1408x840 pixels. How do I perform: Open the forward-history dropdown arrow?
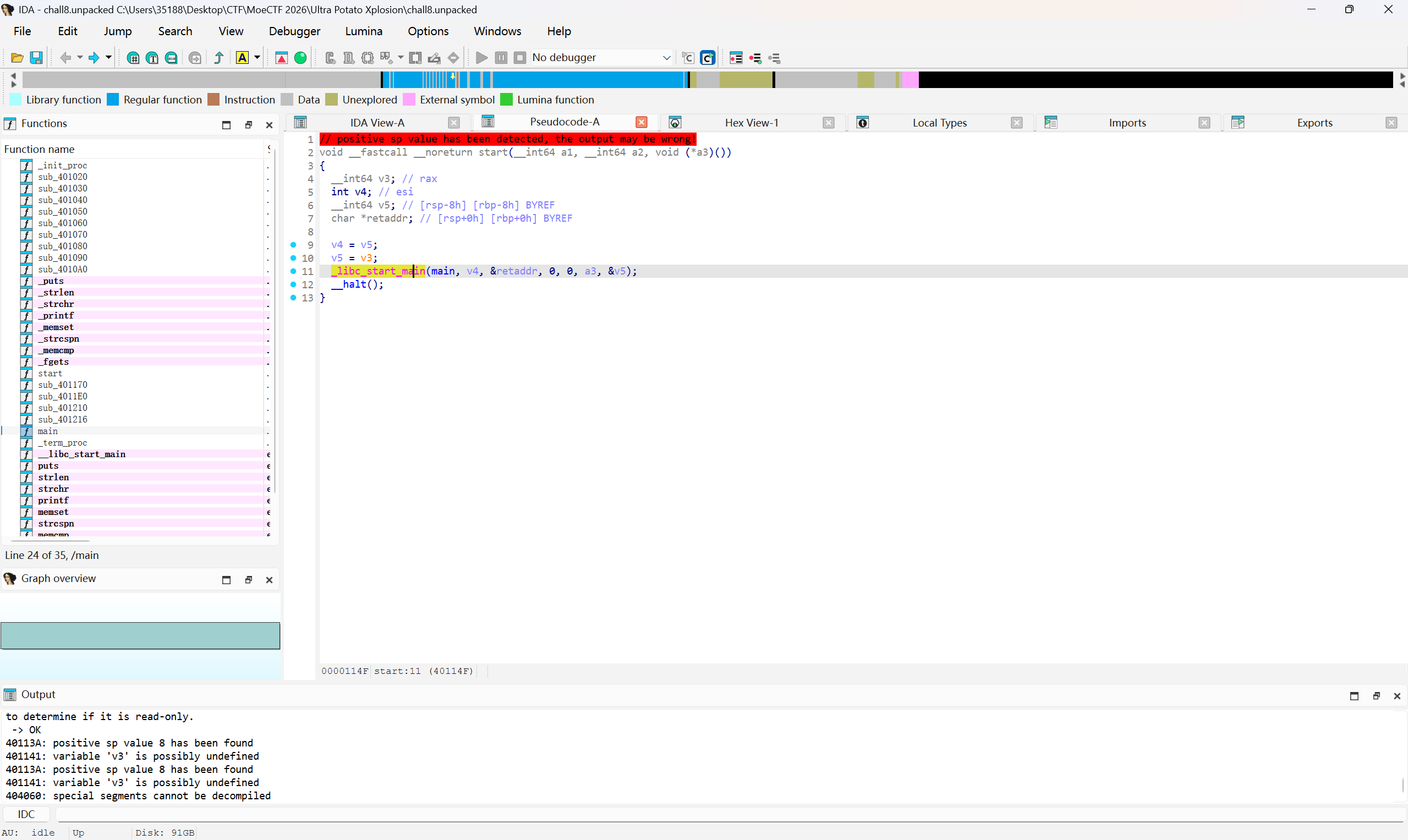[109, 58]
